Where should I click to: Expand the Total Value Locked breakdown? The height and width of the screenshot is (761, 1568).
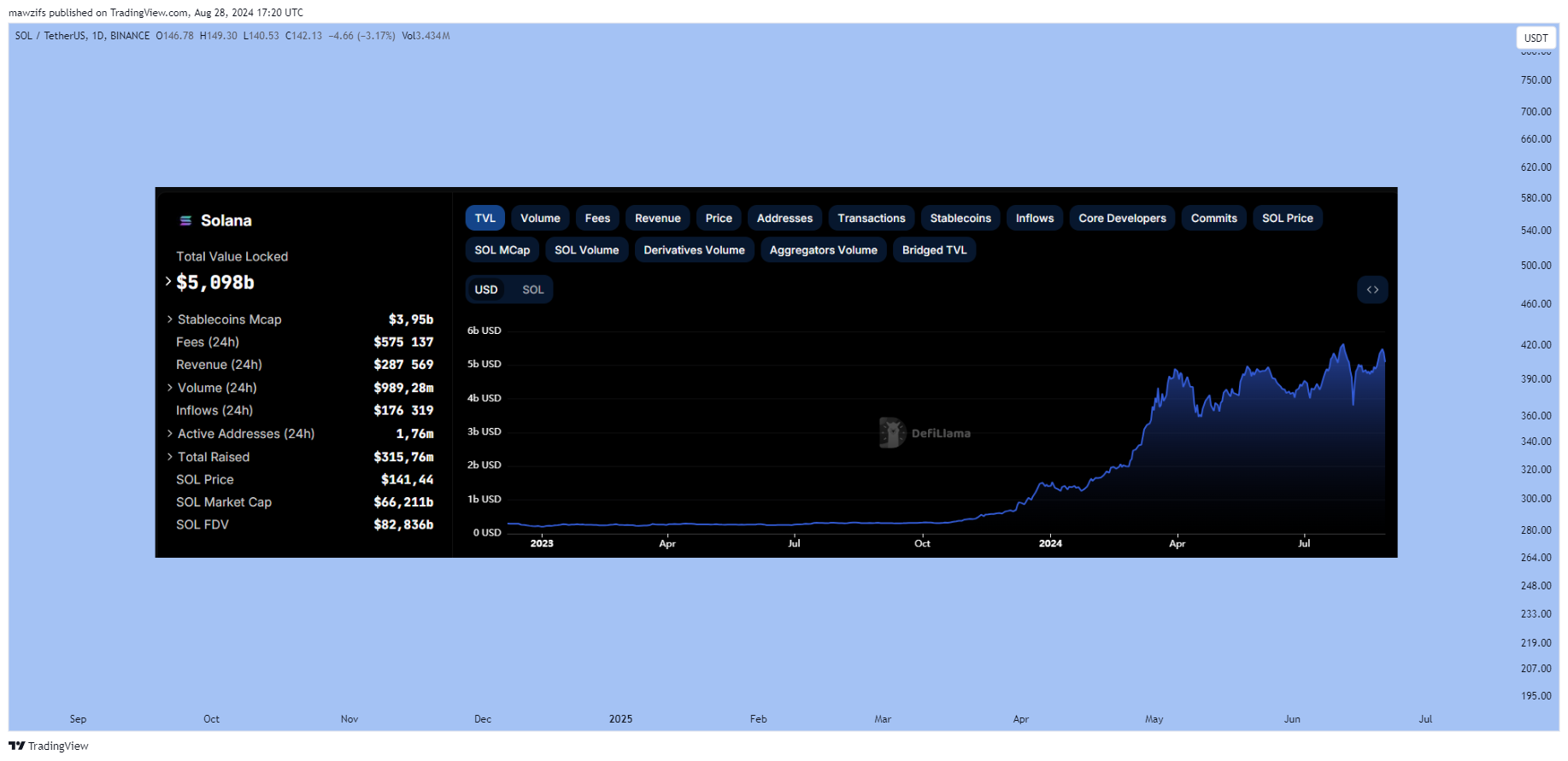[168, 281]
